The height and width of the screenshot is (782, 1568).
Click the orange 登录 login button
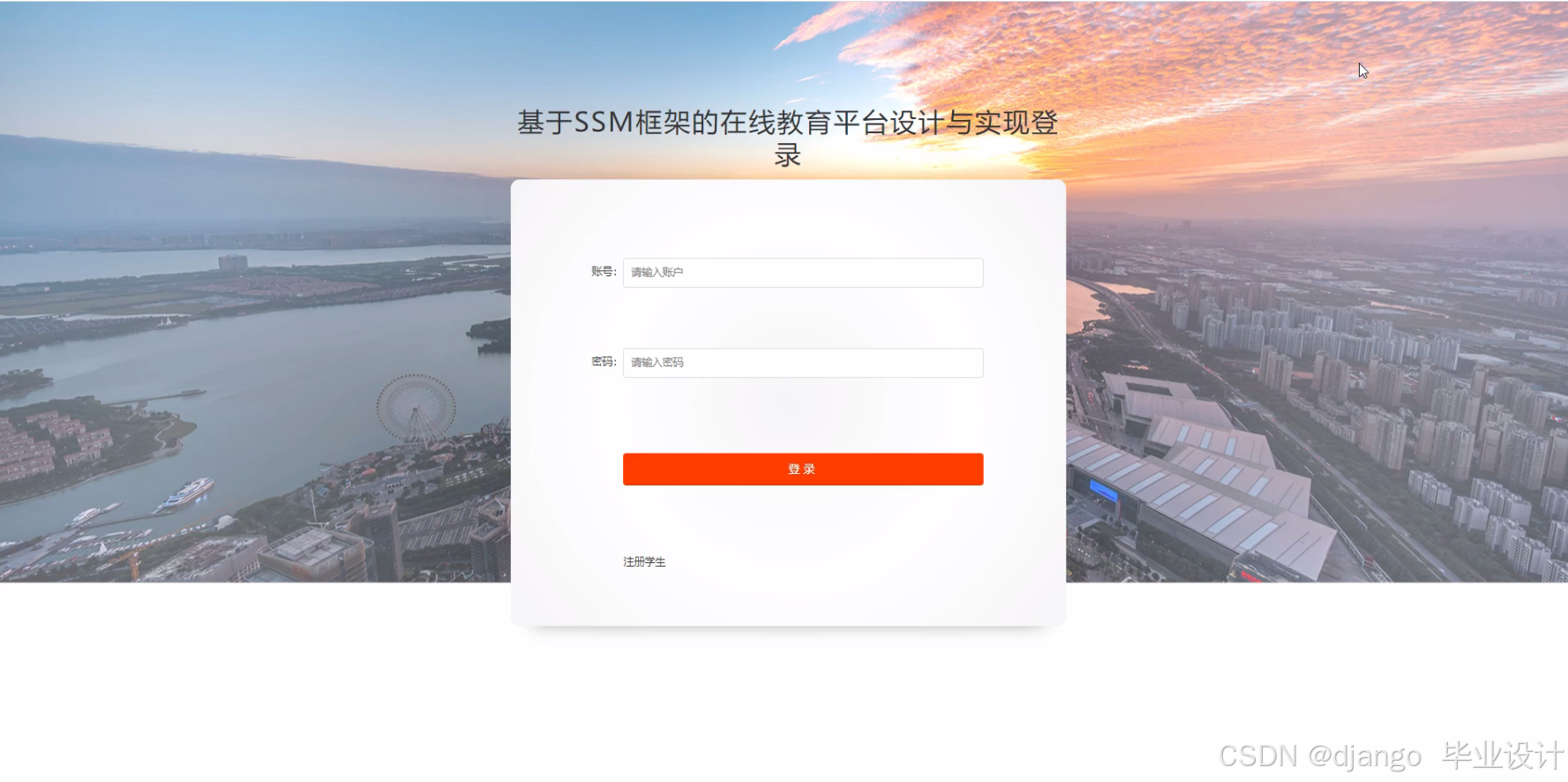[803, 470]
